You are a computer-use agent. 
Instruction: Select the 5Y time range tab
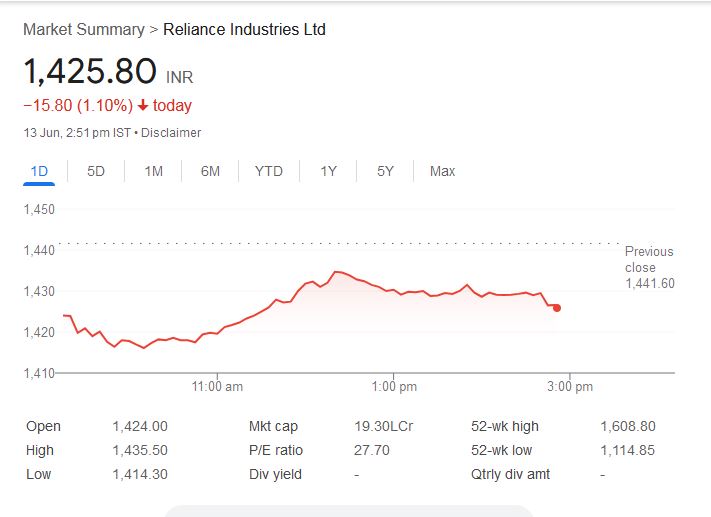click(385, 171)
